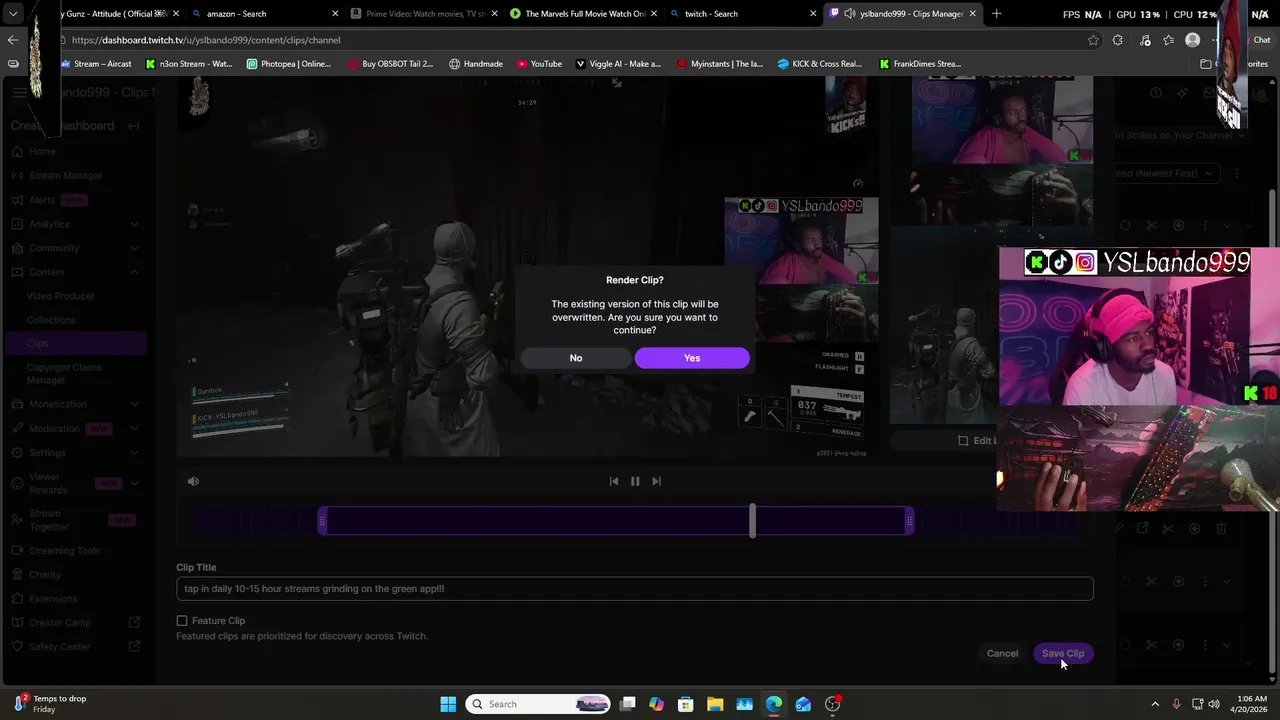Skip to previous frame in clip player
The width and height of the screenshot is (1280, 720).
614,481
